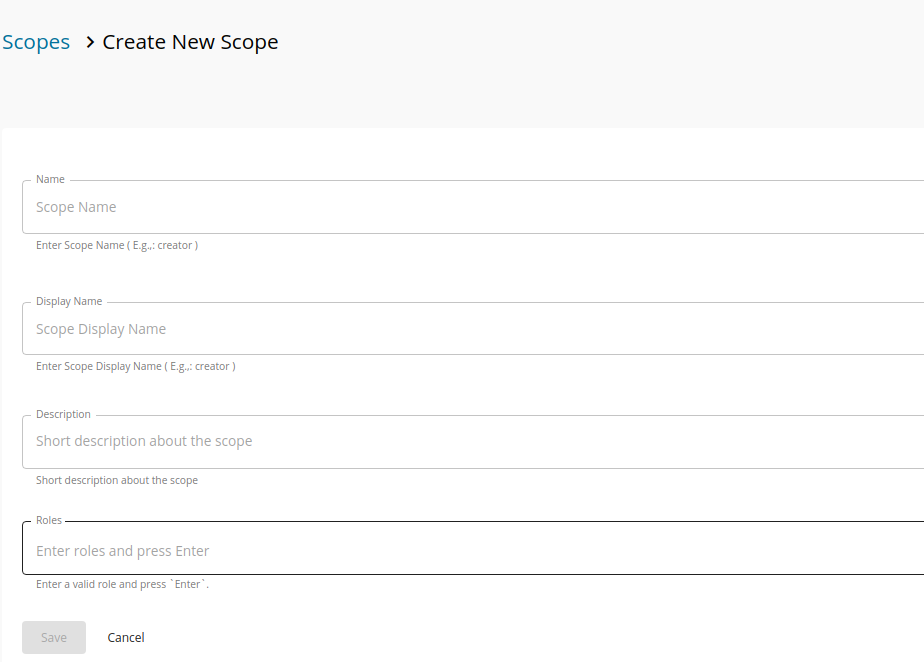The width and height of the screenshot is (924, 662).
Task: Click the Cancel button
Action: pos(125,637)
